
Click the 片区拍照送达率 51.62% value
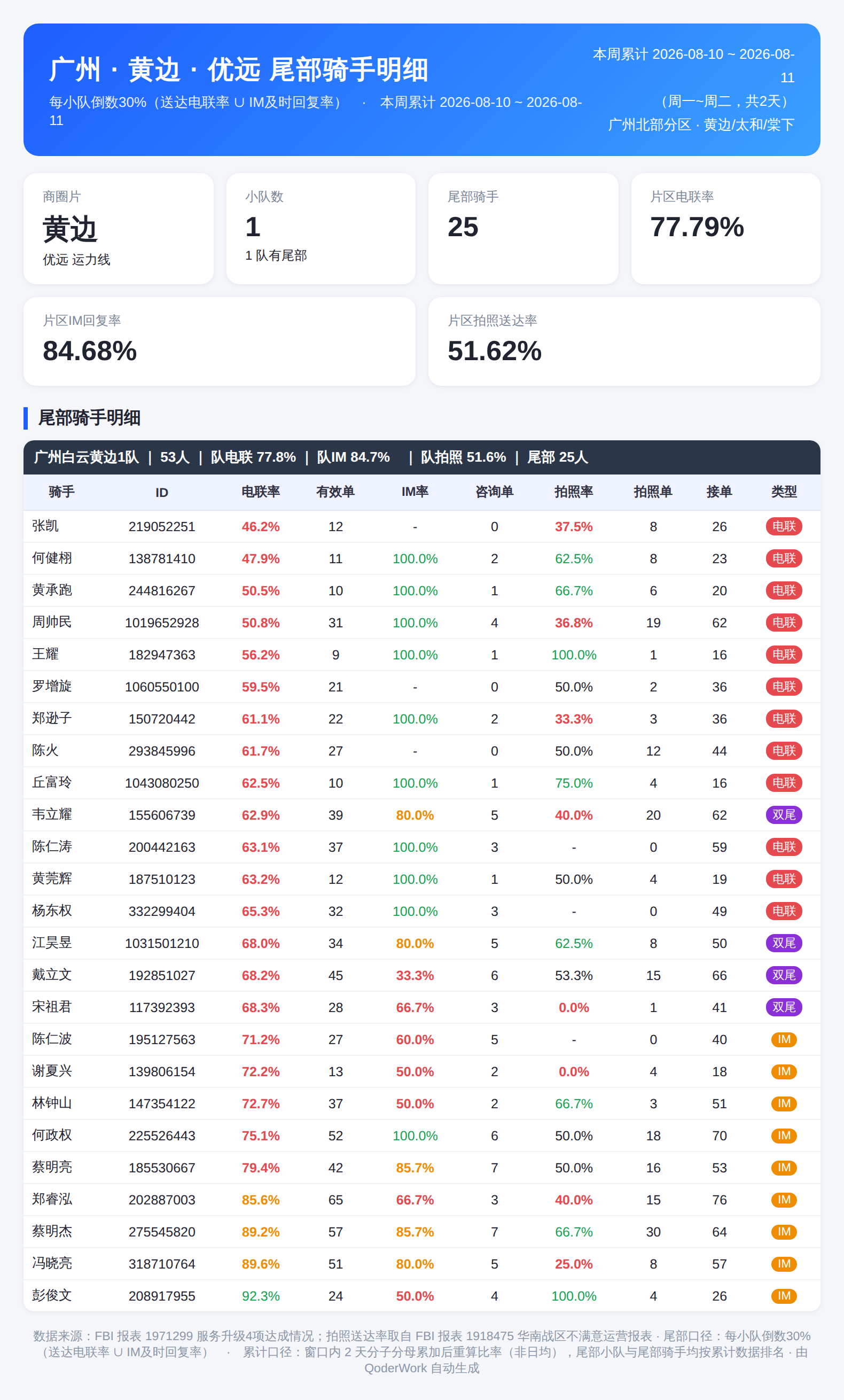pos(495,351)
